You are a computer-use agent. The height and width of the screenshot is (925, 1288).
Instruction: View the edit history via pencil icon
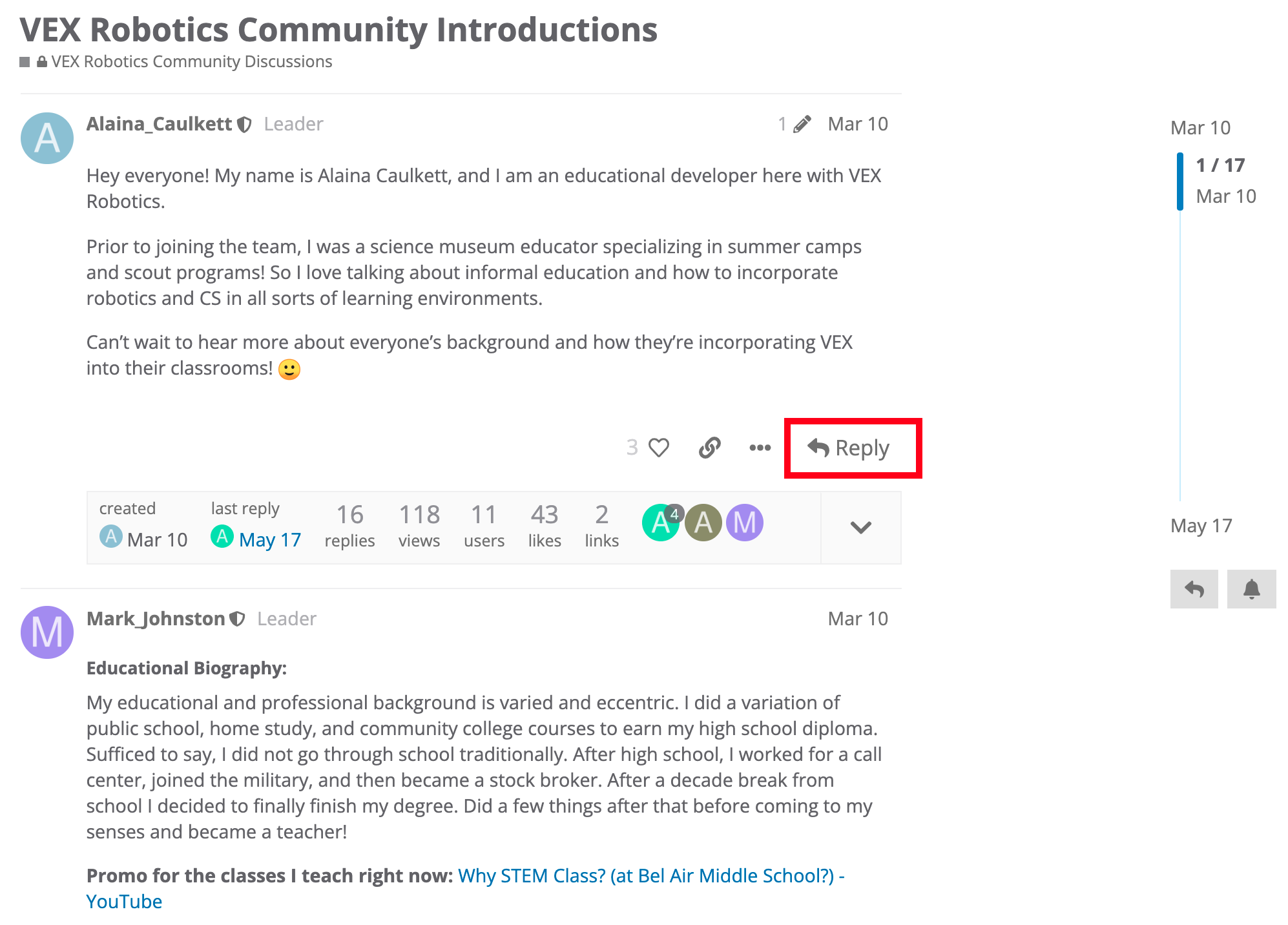(802, 123)
